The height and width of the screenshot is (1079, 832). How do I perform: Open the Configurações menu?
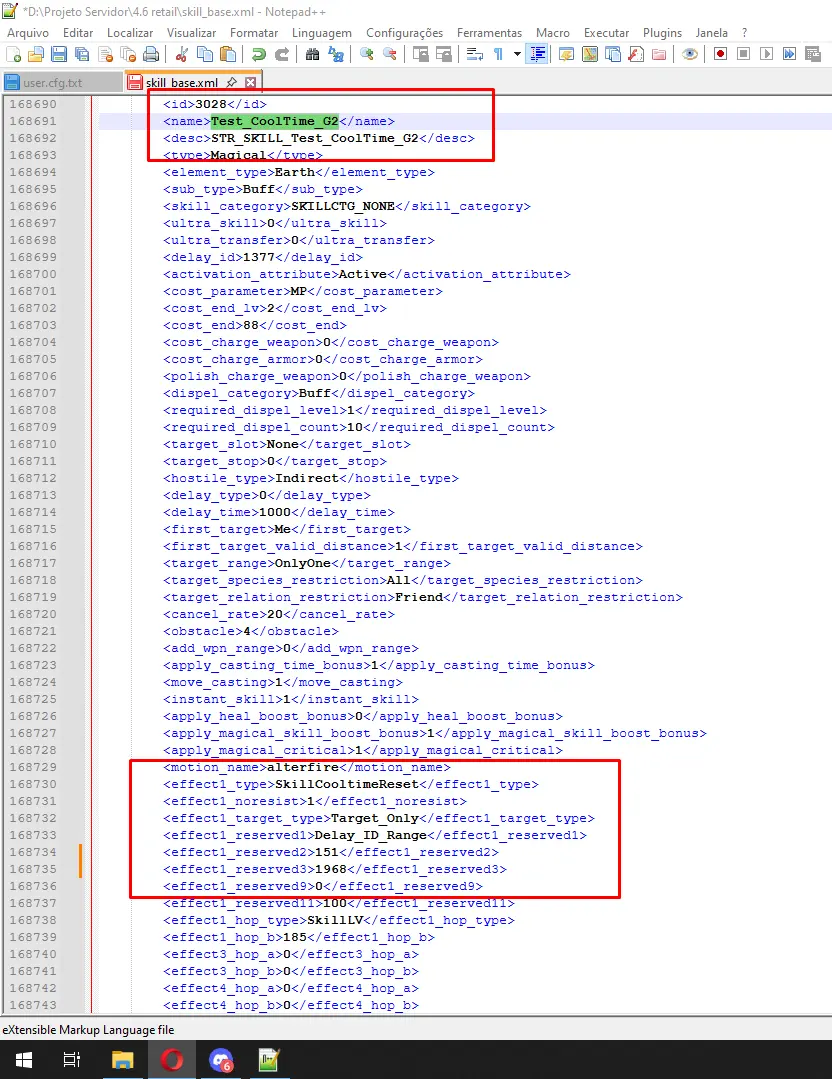[x=405, y=32]
